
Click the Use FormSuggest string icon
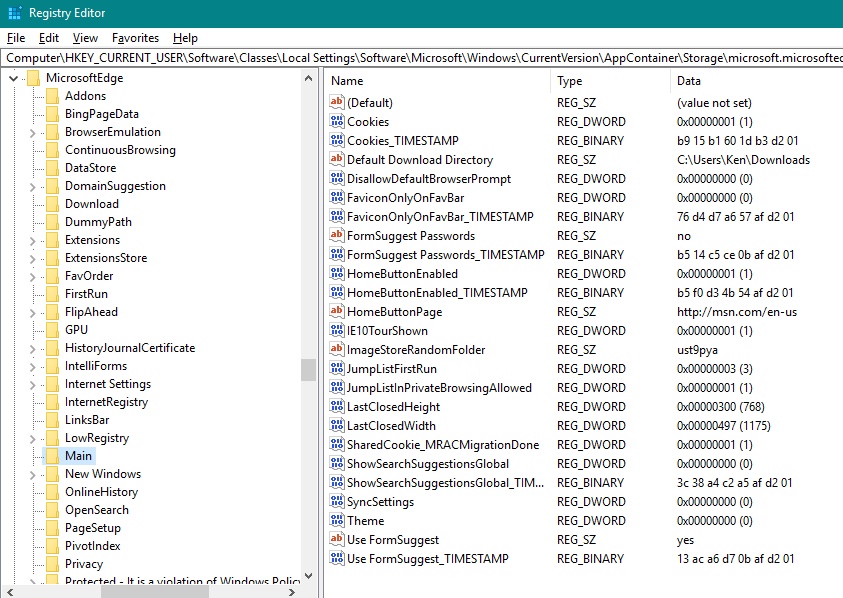point(337,539)
